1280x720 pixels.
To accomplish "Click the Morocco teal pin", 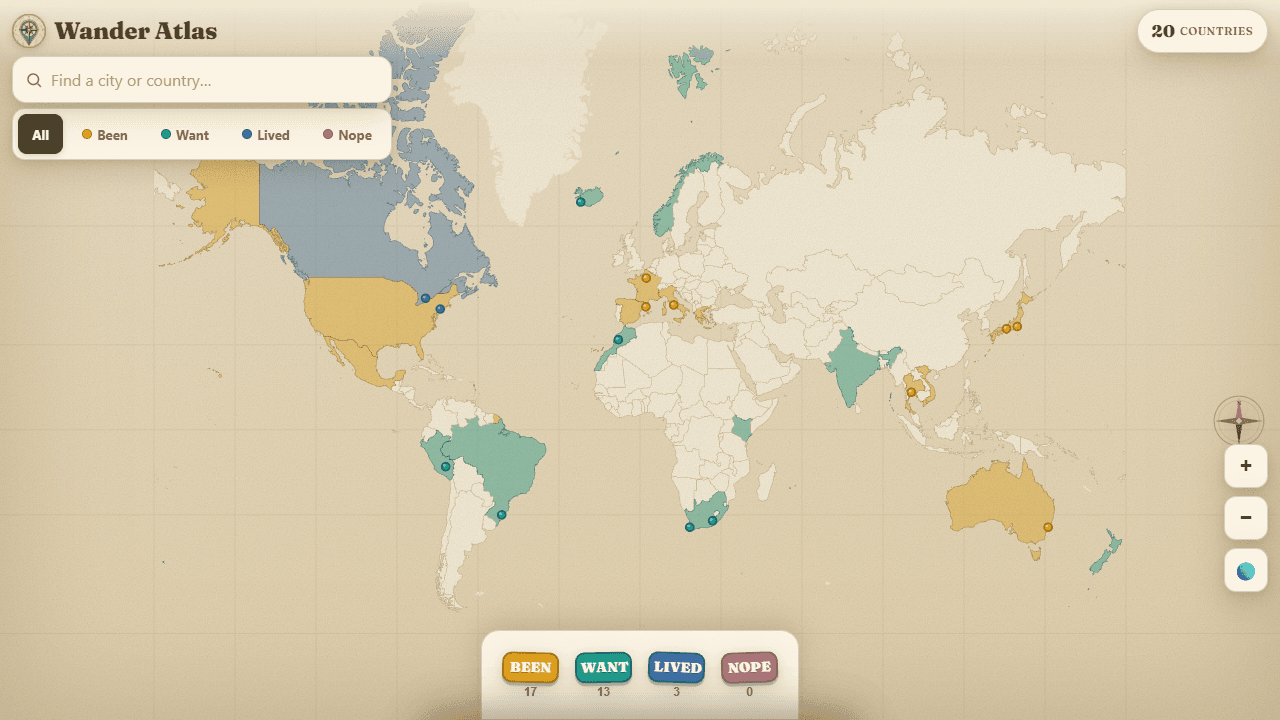I will coord(618,340).
